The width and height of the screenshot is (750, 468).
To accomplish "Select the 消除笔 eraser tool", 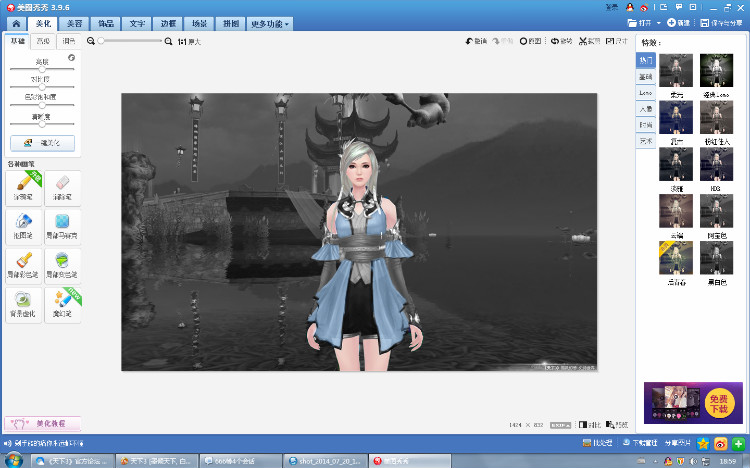I will (x=63, y=188).
